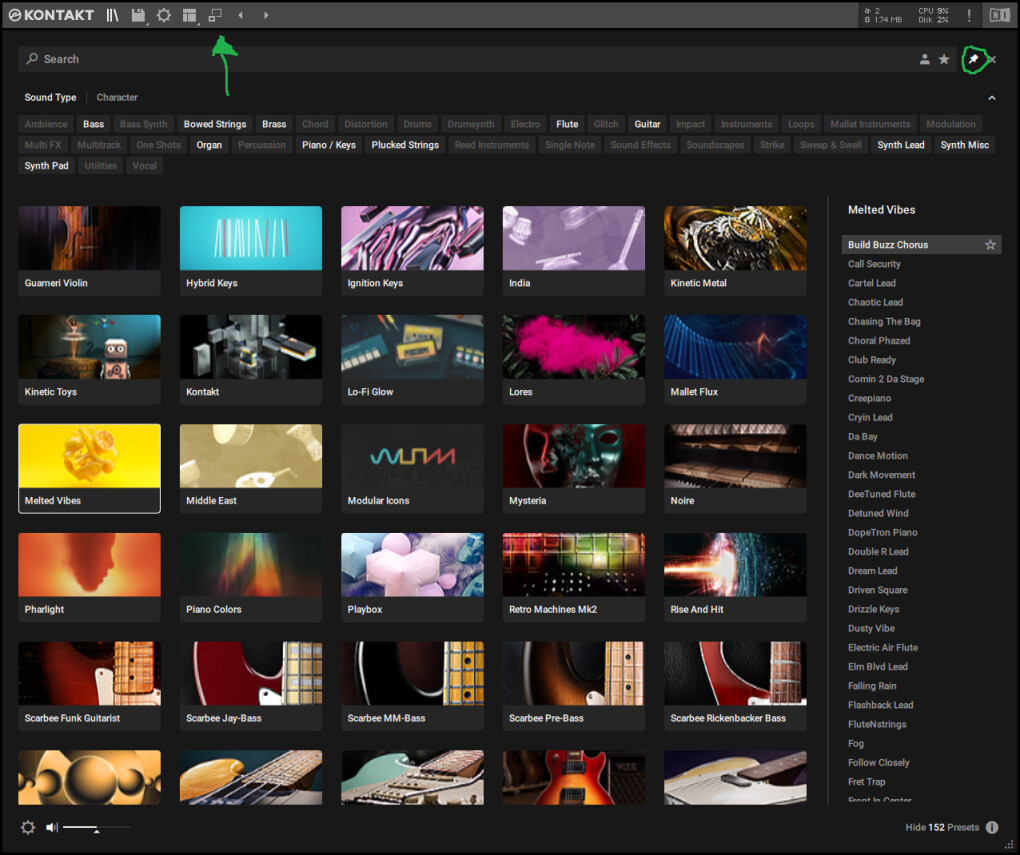The width and height of the screenshot is (1020, 855).
Task: Go to previous instrument with left arrow
Action: click(240, 15)
